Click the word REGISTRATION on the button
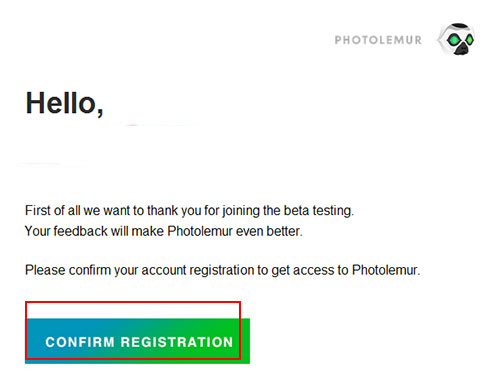 pyautogui.click(x=177, y=342)
